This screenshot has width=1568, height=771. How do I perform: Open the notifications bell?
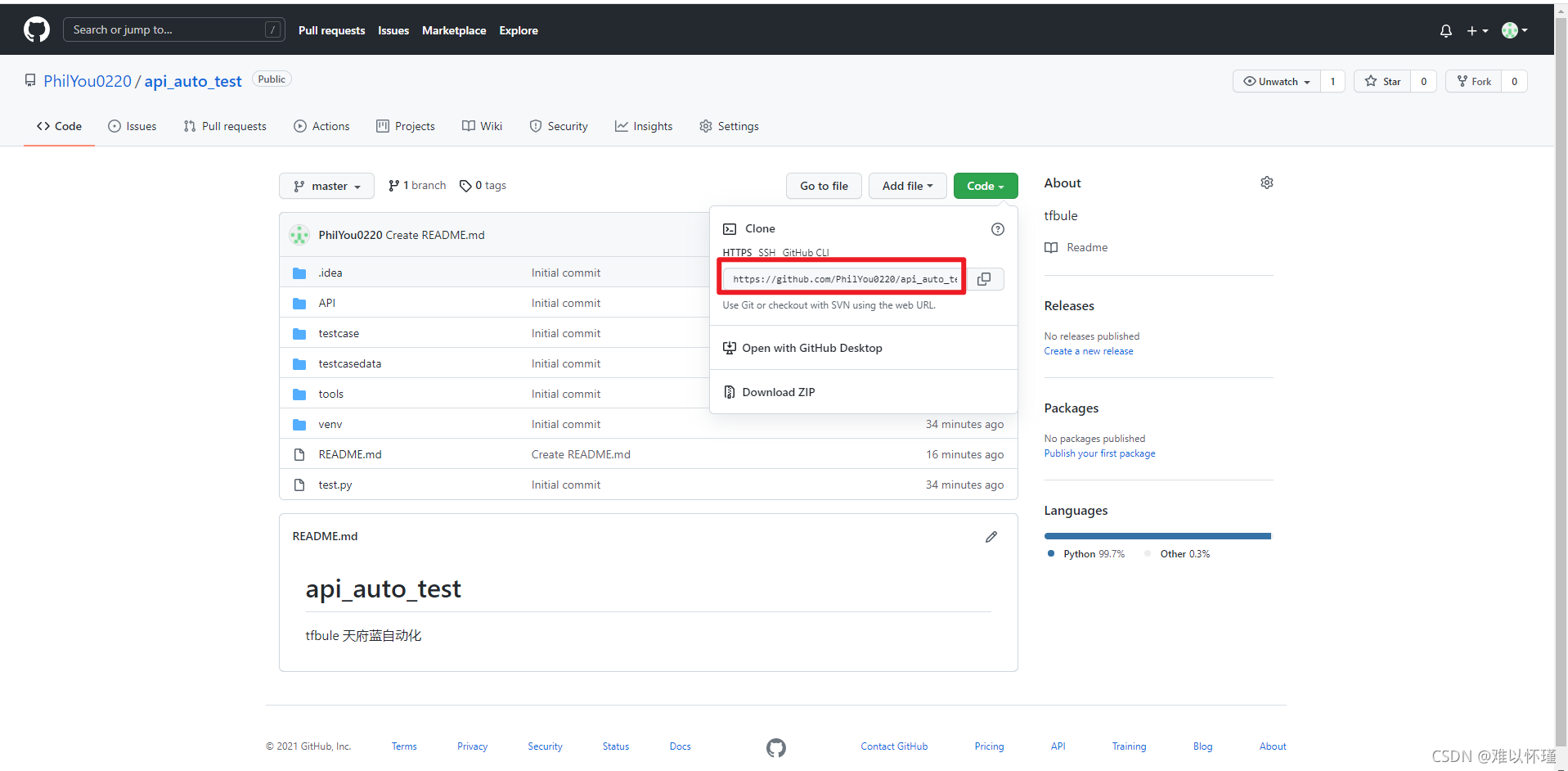point(1446,30)
